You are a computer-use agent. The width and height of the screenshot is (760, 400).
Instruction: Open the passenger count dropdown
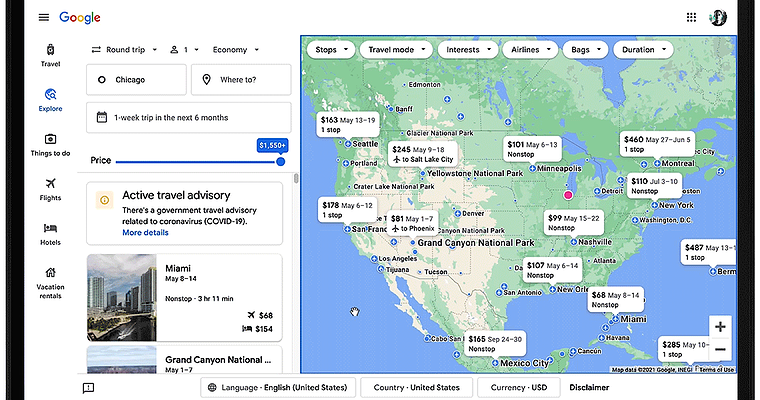[184, 49]
